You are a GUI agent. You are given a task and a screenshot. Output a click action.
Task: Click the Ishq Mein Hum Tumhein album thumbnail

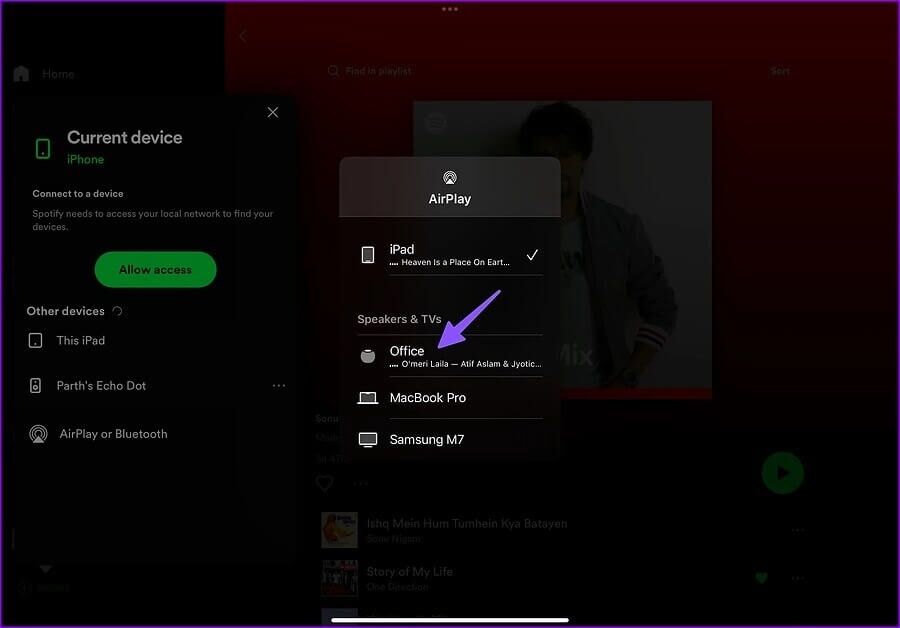click(339, 530)
